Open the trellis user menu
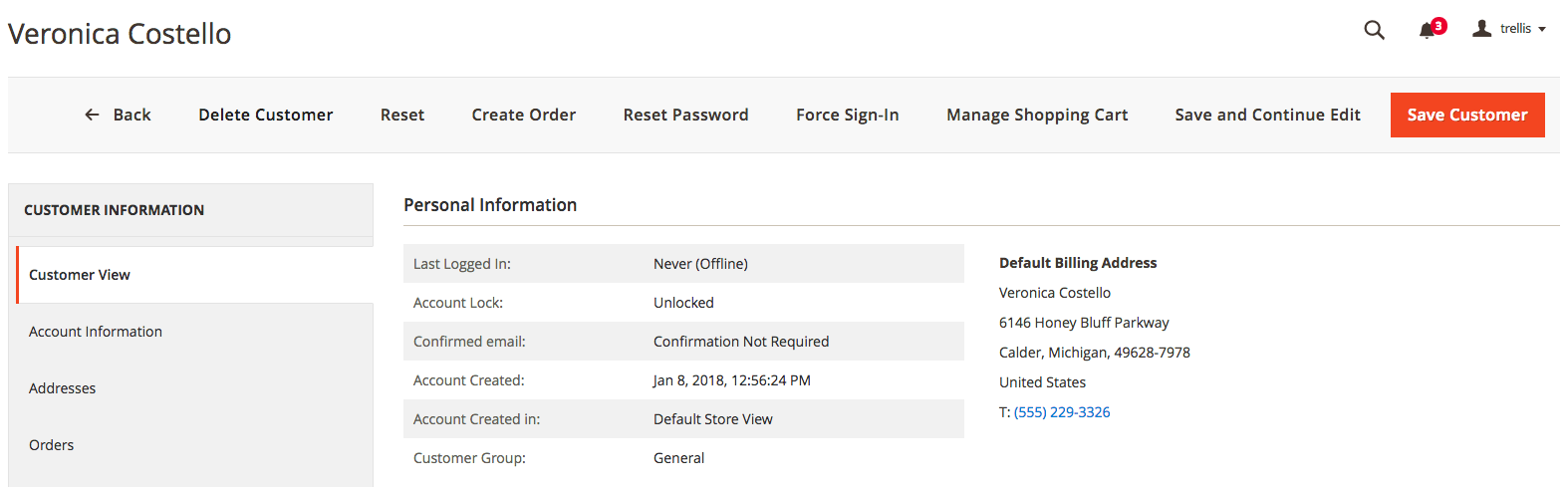This screenshot has width=1568, height=487. 1509,29
